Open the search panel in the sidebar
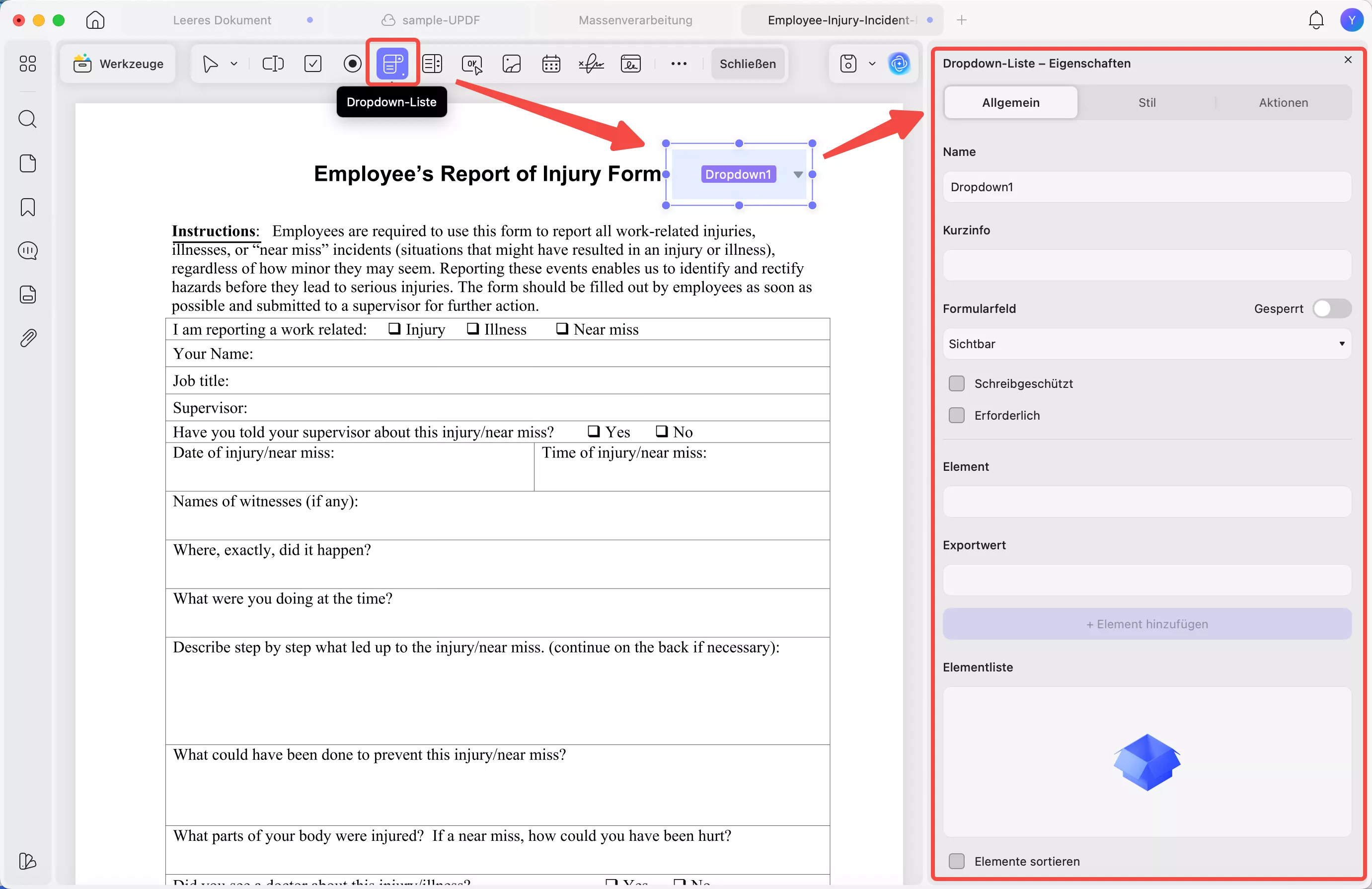1372x889 pixels. pos(27,119)
